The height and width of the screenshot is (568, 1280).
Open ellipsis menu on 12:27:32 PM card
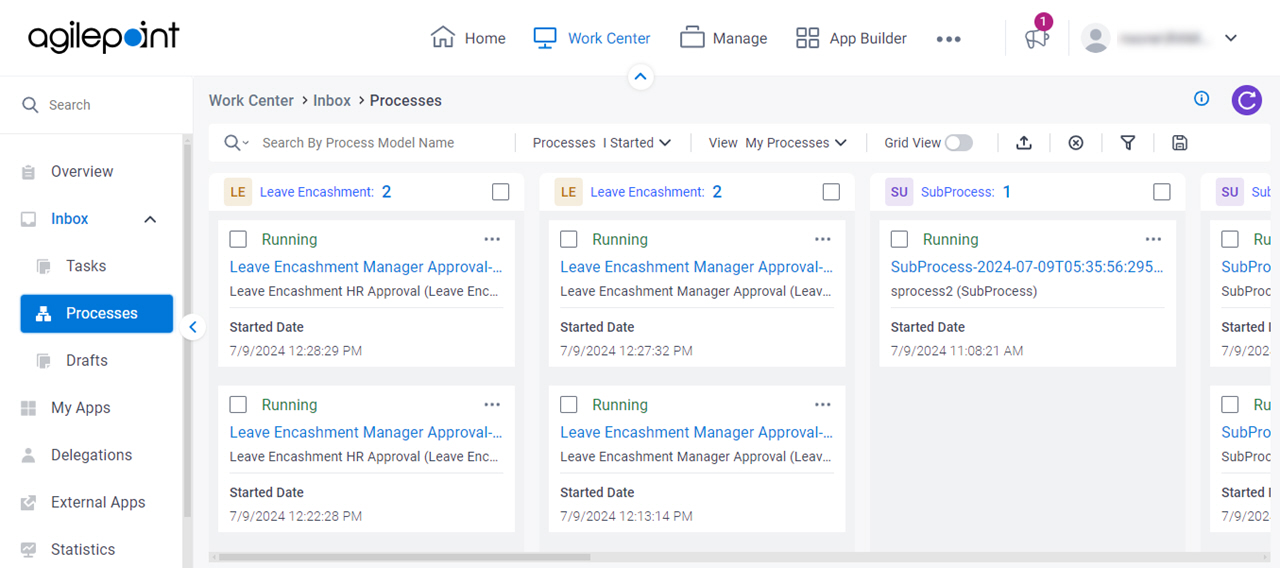[823, 239]
